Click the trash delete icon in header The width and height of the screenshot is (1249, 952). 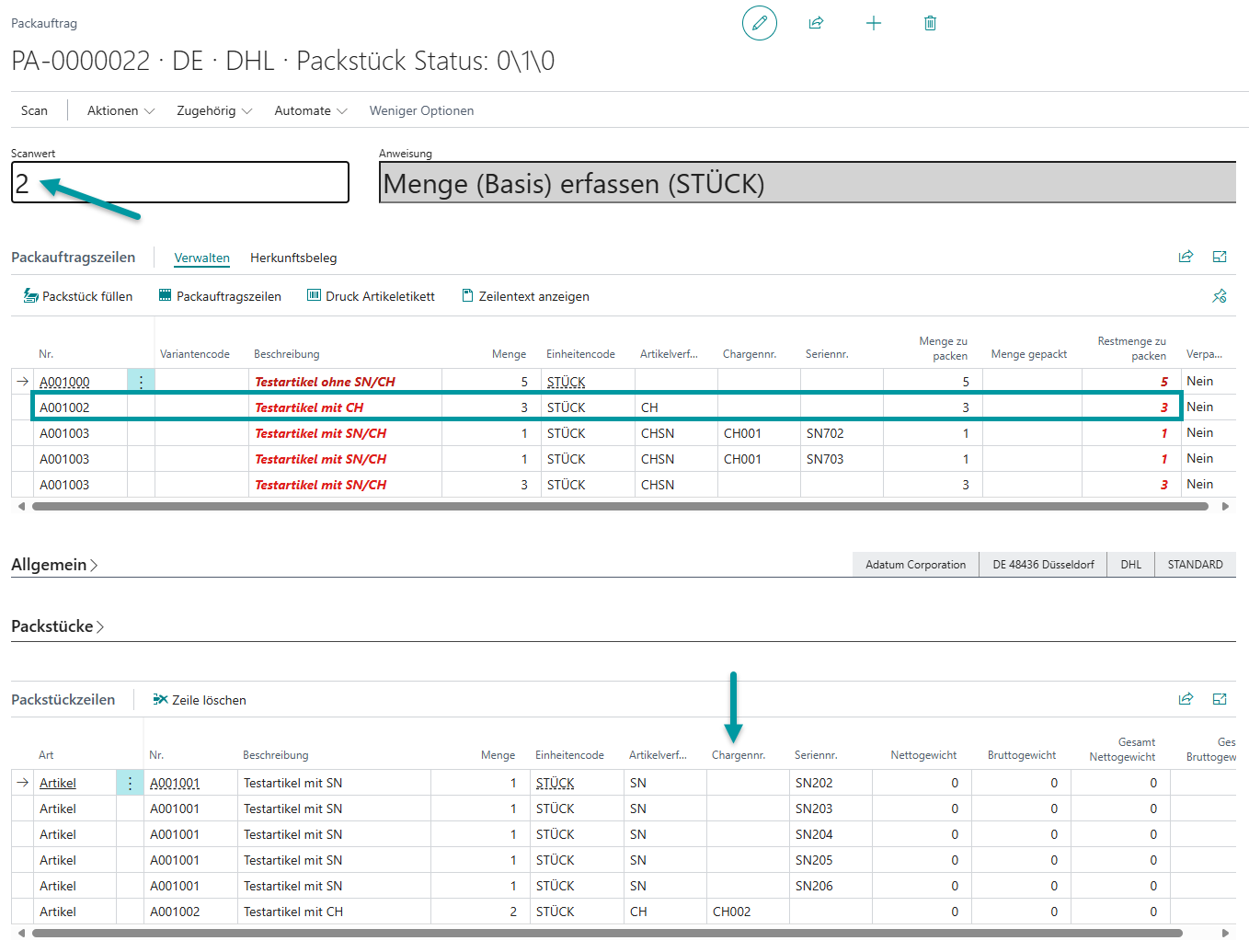(930, 23)
